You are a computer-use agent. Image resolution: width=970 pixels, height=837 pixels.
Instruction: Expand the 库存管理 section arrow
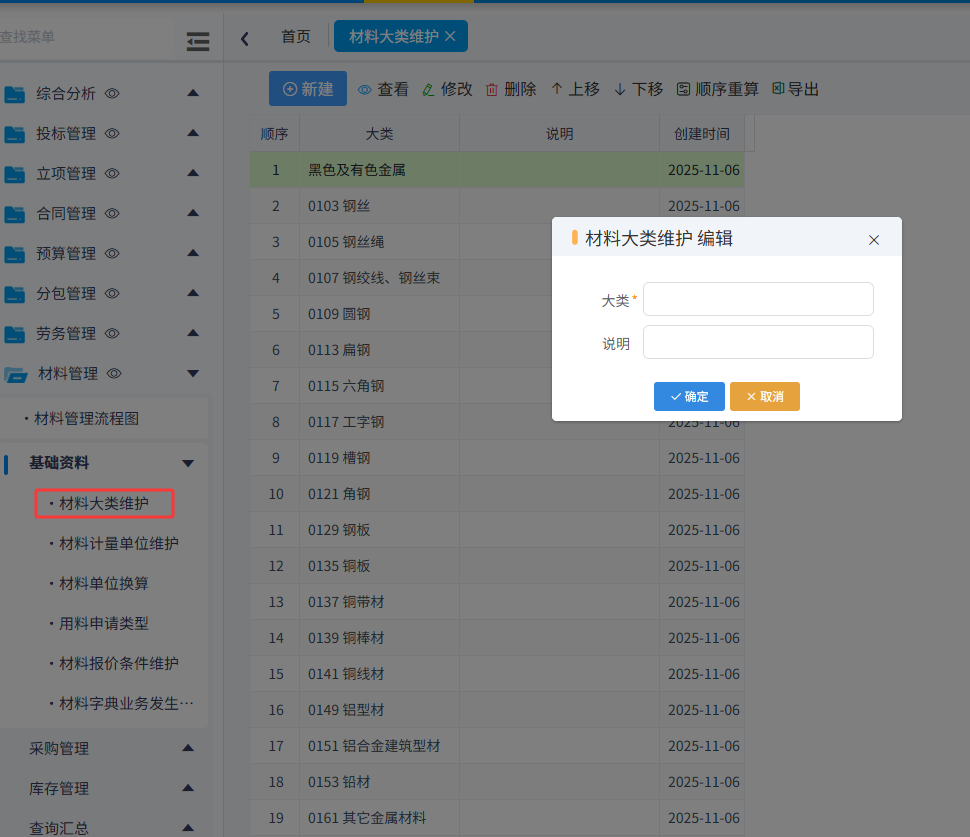click(x=188, y=788)
